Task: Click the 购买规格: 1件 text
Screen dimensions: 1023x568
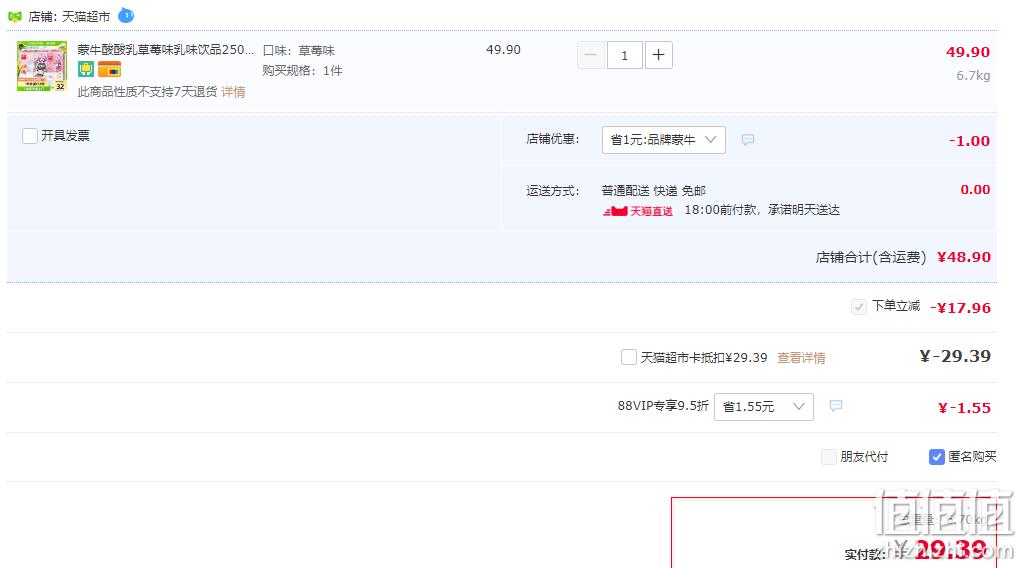Action: (302, 70)
